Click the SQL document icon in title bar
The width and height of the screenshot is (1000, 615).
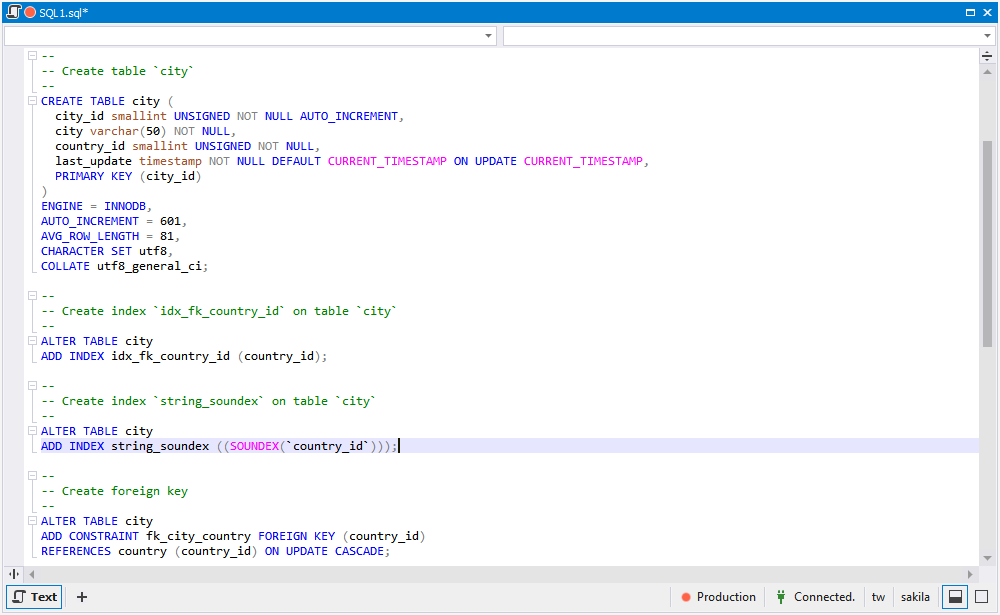(x=14, y=12)
